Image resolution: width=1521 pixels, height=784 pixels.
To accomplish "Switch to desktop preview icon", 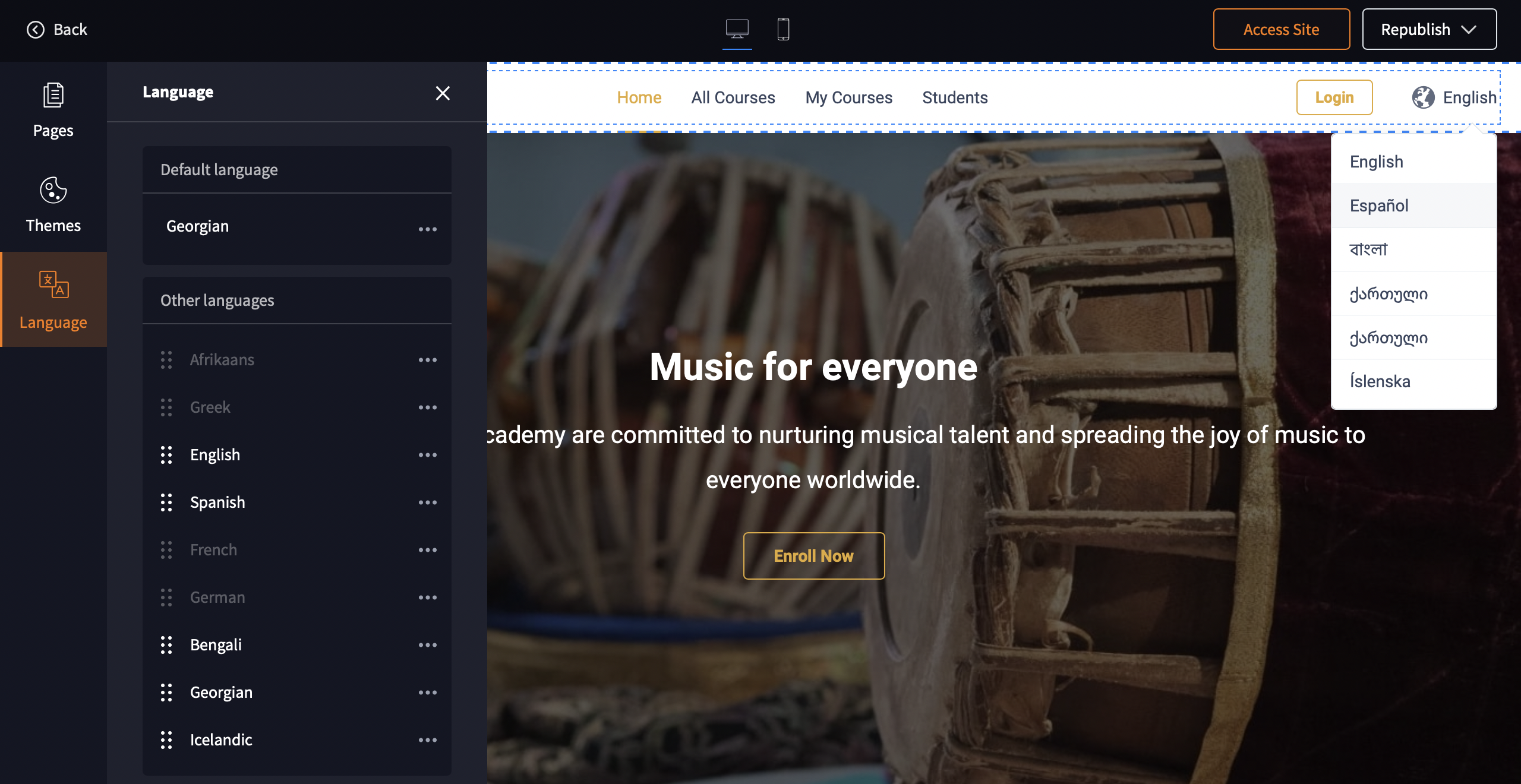I will coord(737,29).
